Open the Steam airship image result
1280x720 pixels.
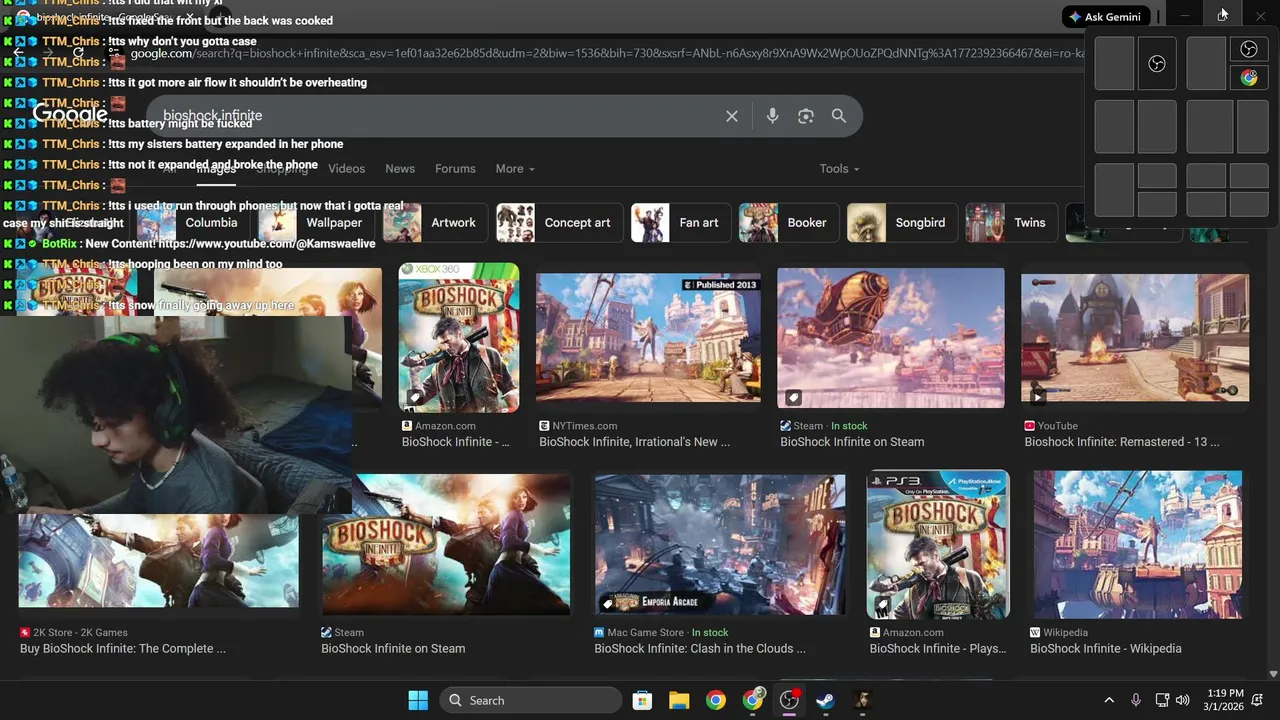(x=891, y=338)
